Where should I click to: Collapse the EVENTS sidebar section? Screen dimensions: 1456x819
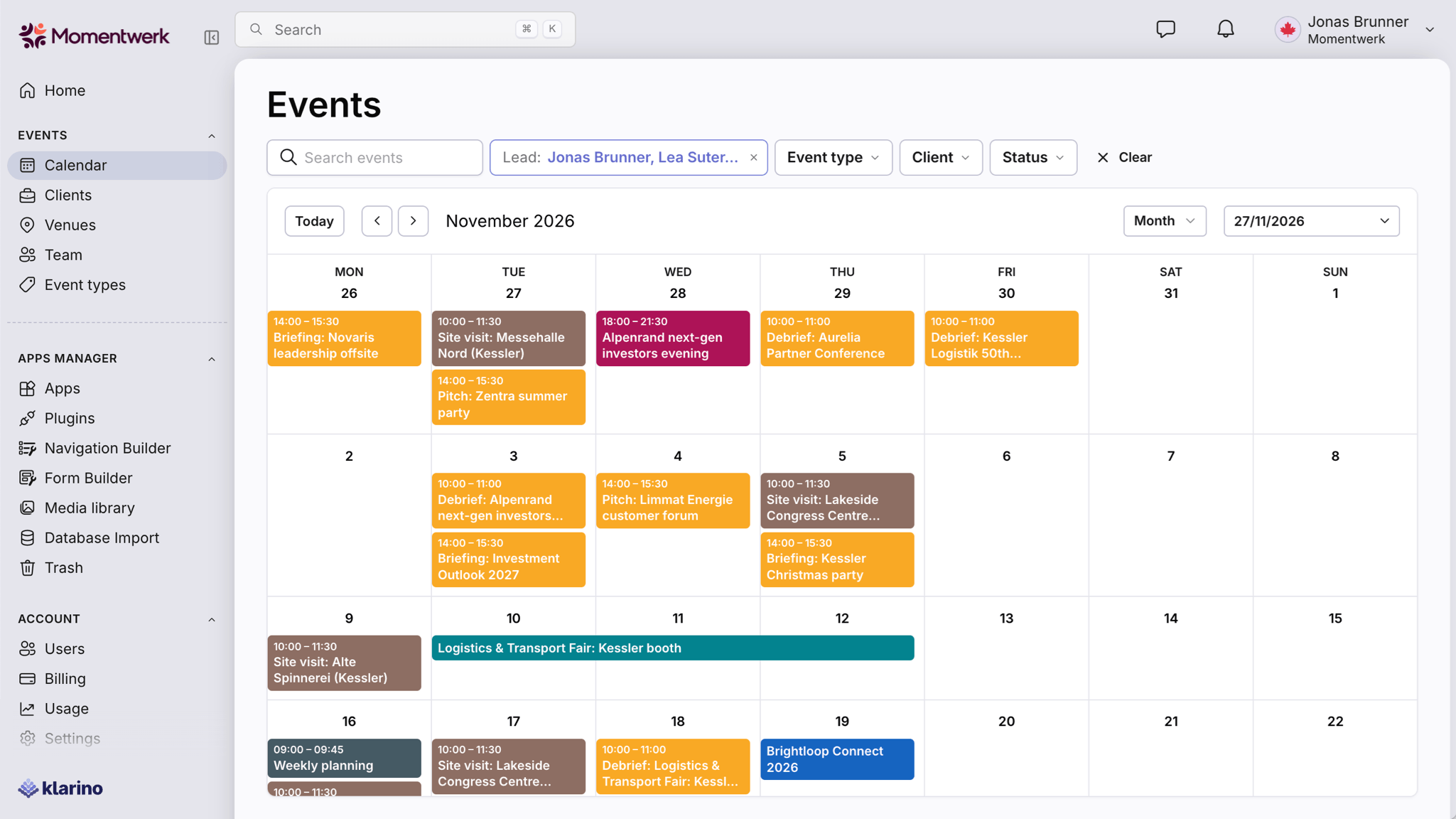pyautogui.click(x=211, y=136)
